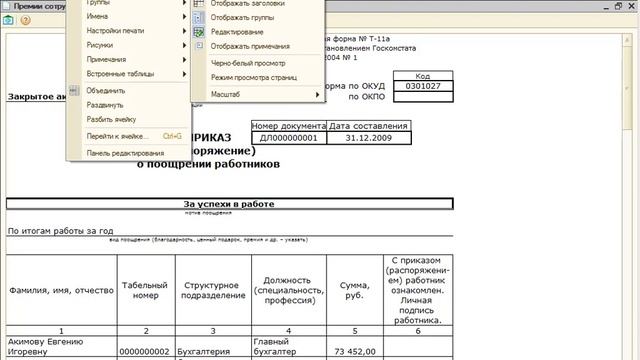Click the icon beside Отображать примечания
The height and width of the screenshot is (360, 640).
click(199, 46)
